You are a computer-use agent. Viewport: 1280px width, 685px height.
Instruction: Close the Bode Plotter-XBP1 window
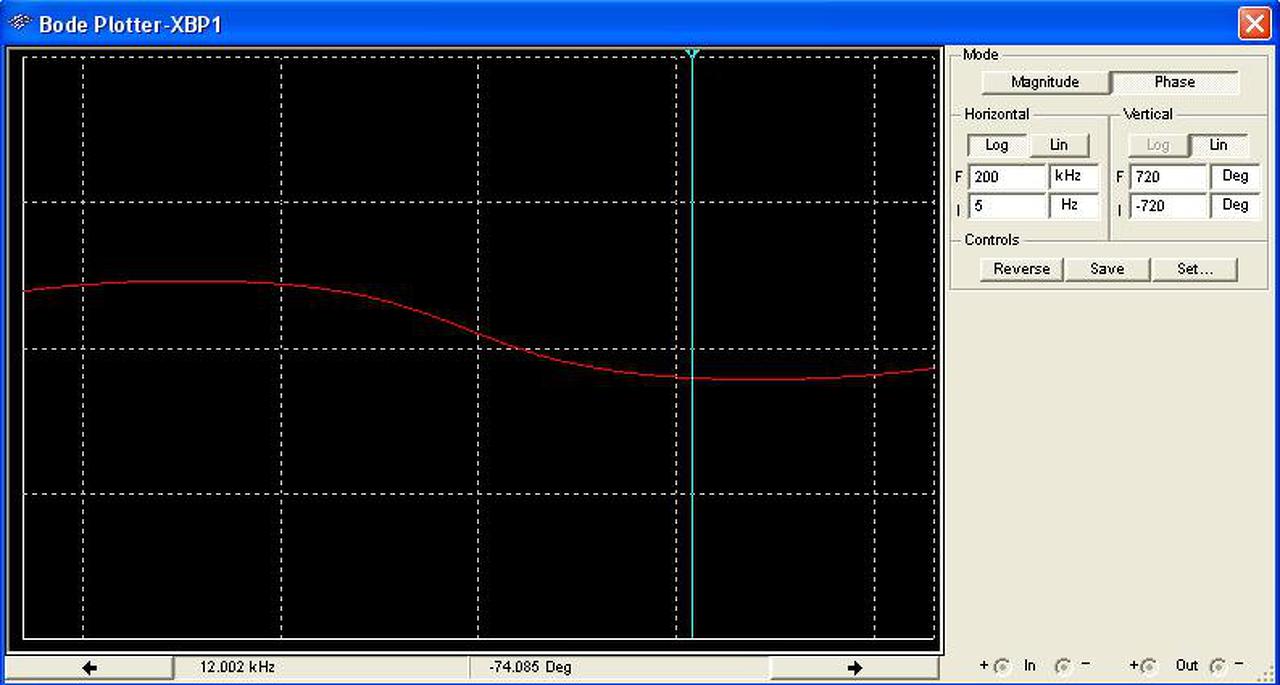click(1254, 23)
